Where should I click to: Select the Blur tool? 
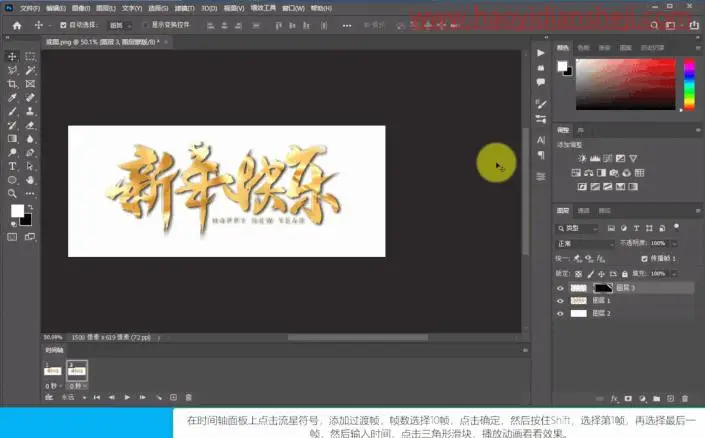pyautogui.click(x=30, y=139)
